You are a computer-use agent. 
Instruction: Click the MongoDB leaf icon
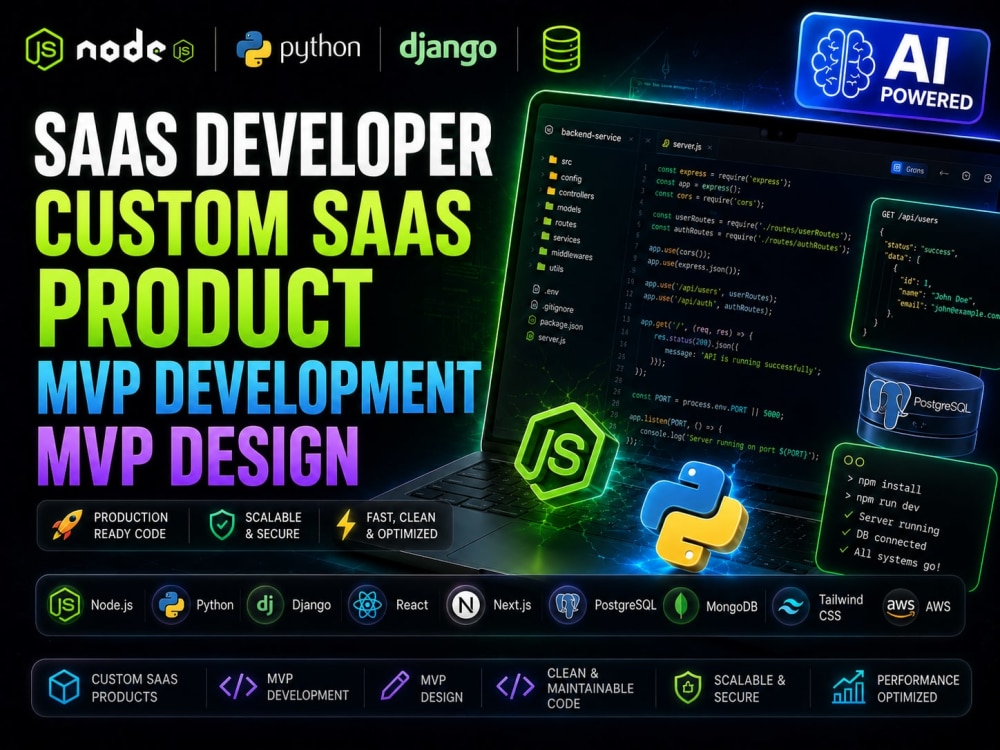coord(681,606)
